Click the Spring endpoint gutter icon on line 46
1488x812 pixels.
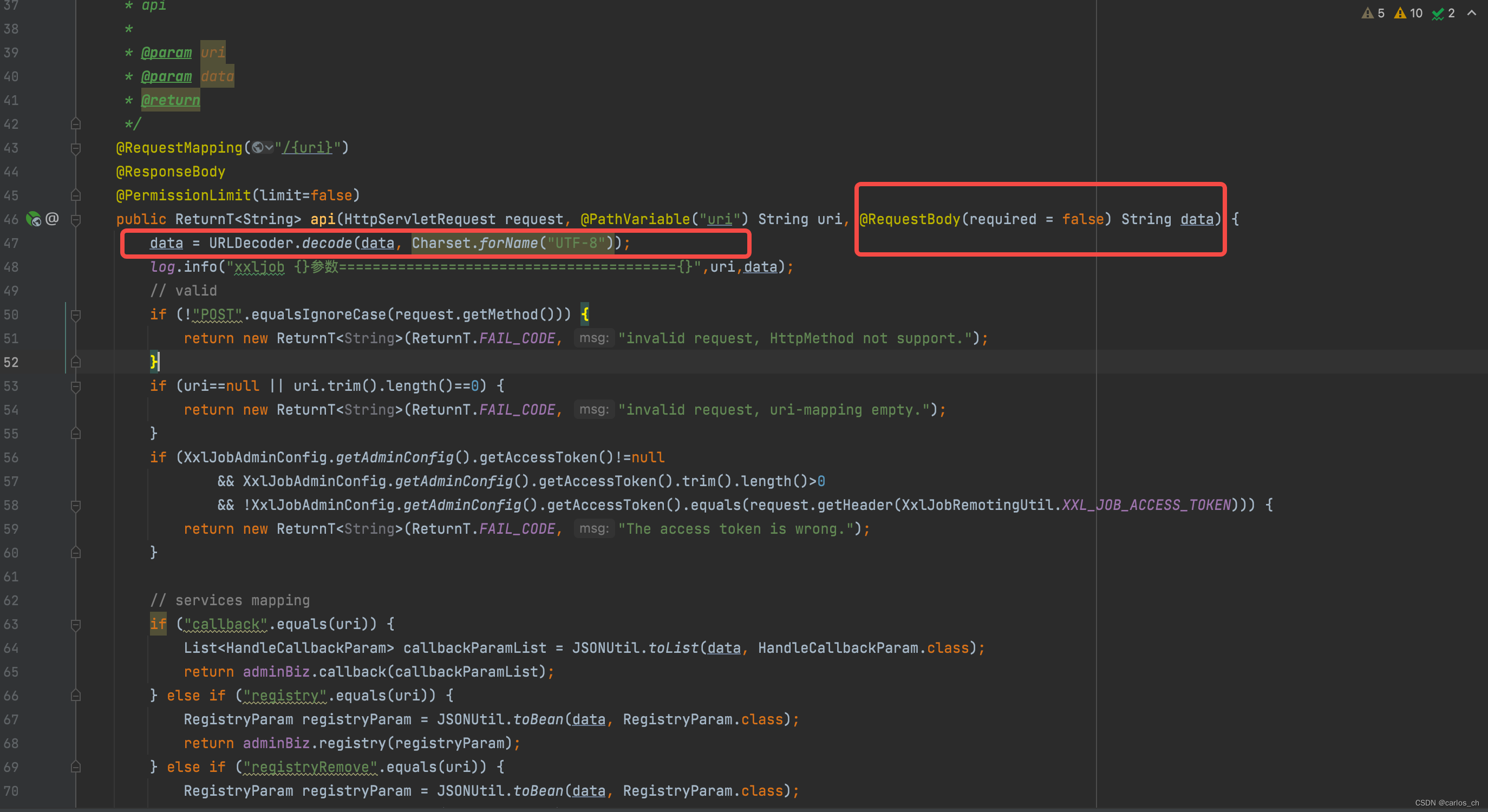pos(34,219)
